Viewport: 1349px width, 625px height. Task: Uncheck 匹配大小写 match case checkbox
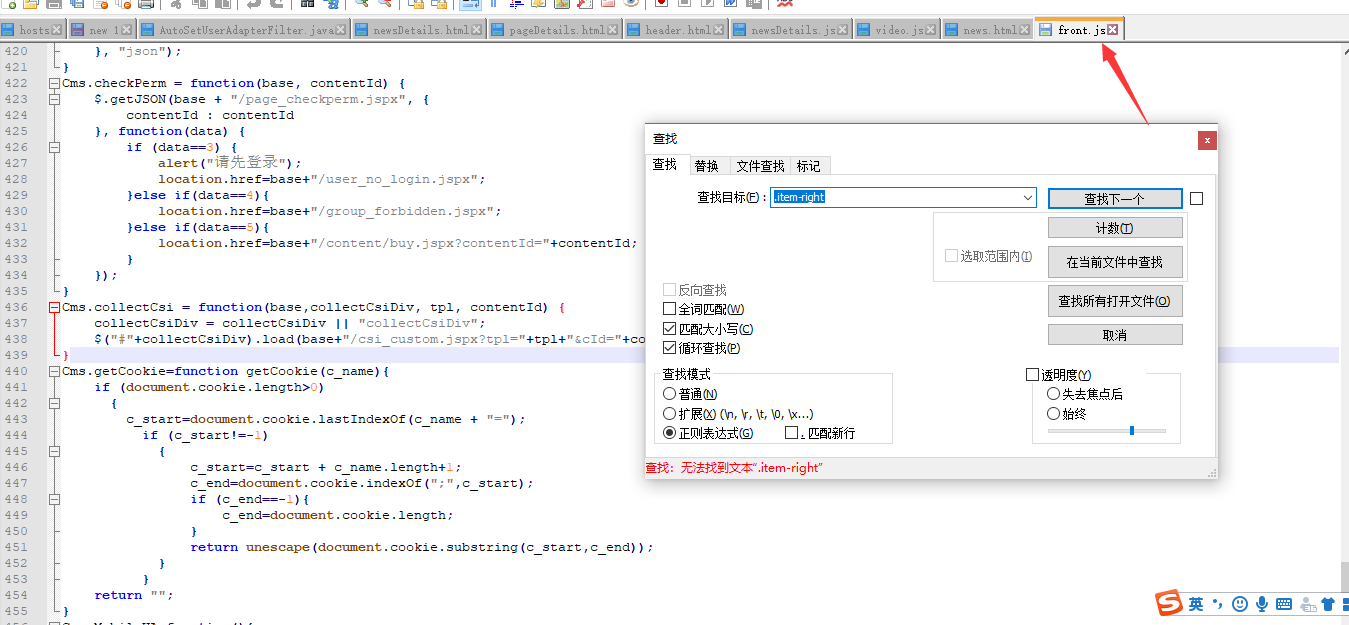point(670,329)
